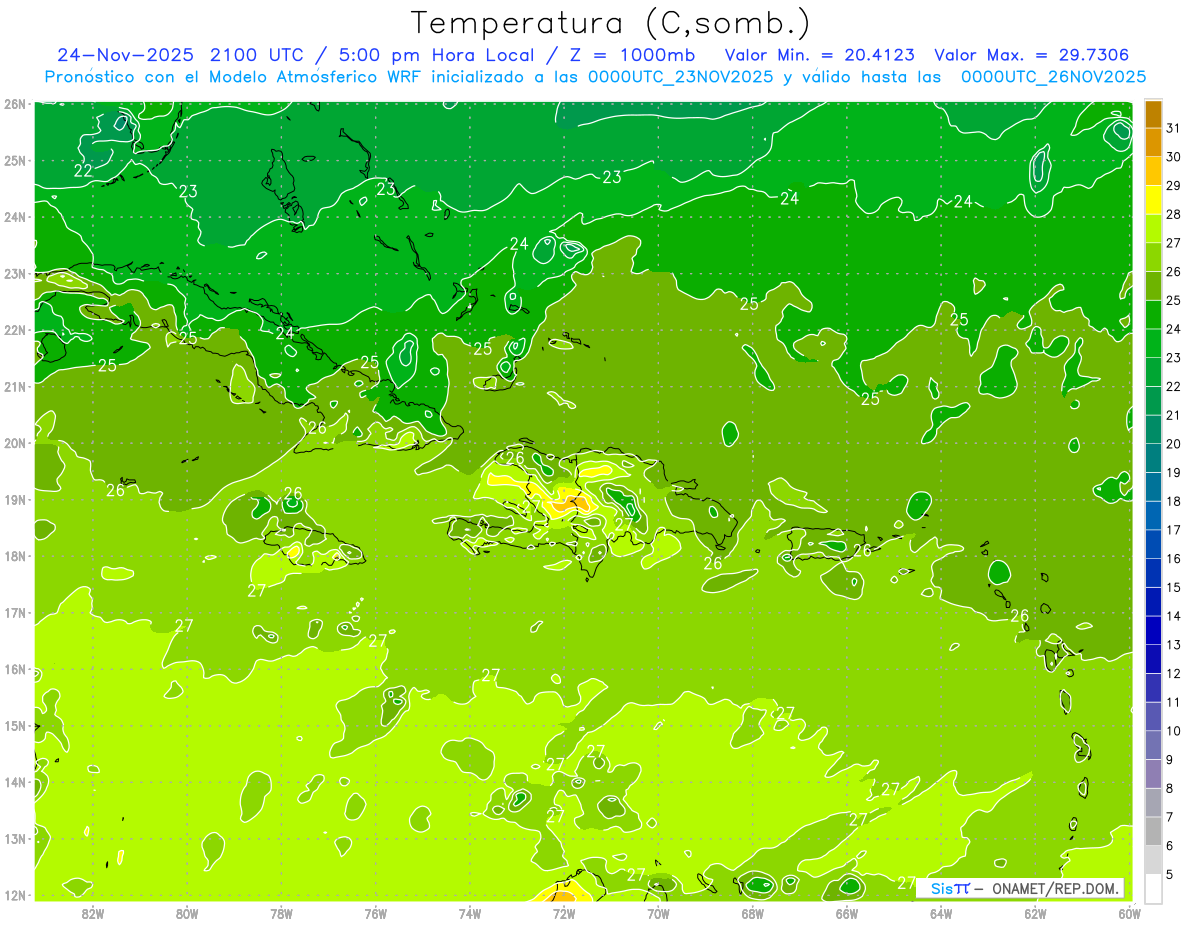Click the '66W' longitude axis label
Image resolution: width=1200 pixels, height=927 pixels.
(x=847, y=913)
